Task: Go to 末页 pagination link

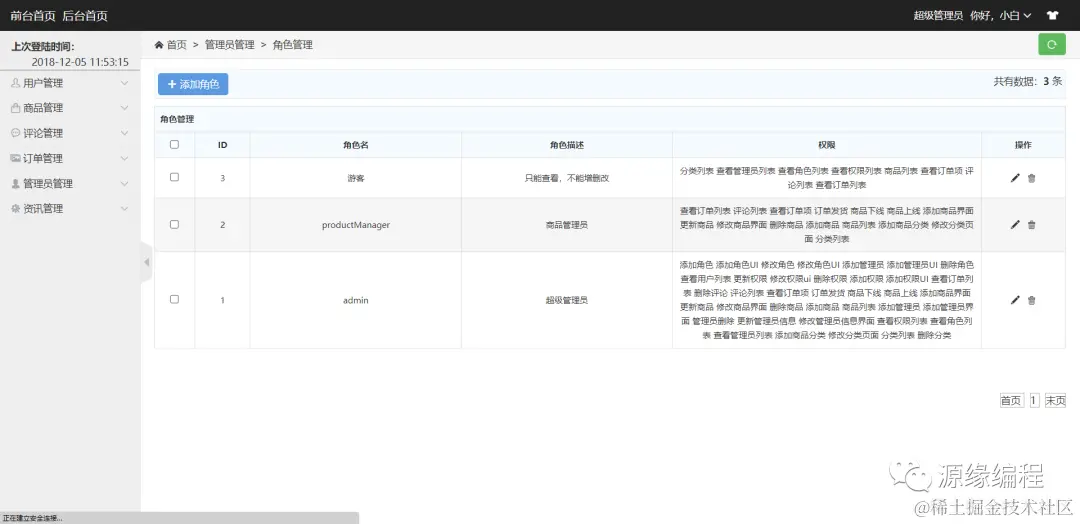Action: 1055,401
